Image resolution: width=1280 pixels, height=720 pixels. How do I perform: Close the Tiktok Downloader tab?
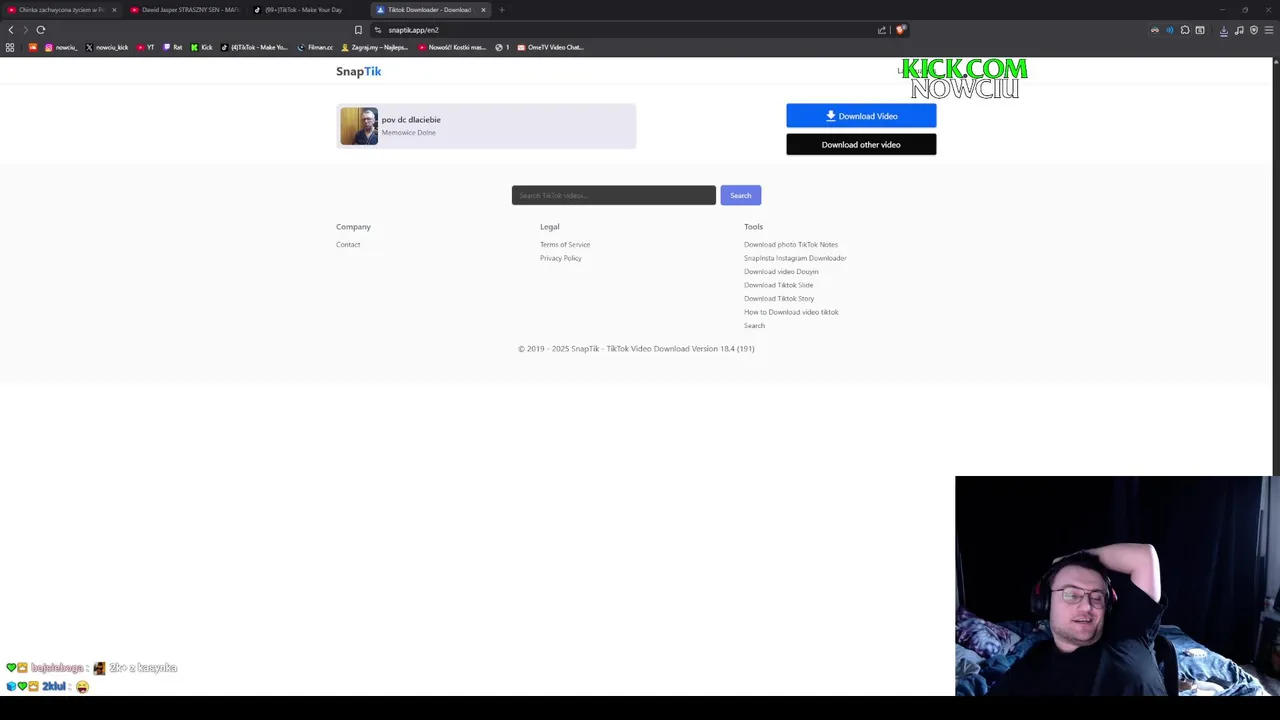point(483,10)
